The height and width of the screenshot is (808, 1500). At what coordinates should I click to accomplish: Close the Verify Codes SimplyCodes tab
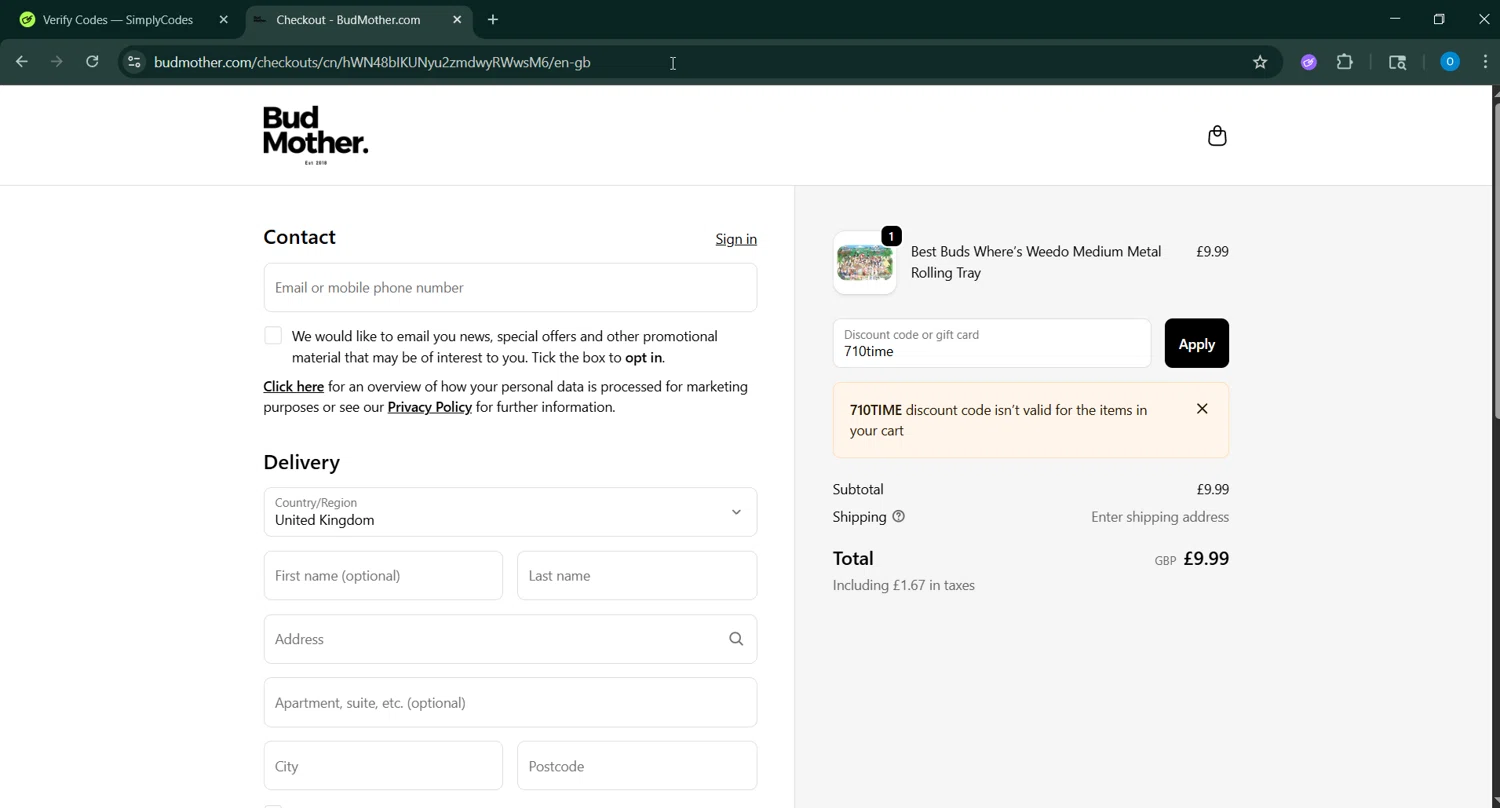[x=224, y=20]
